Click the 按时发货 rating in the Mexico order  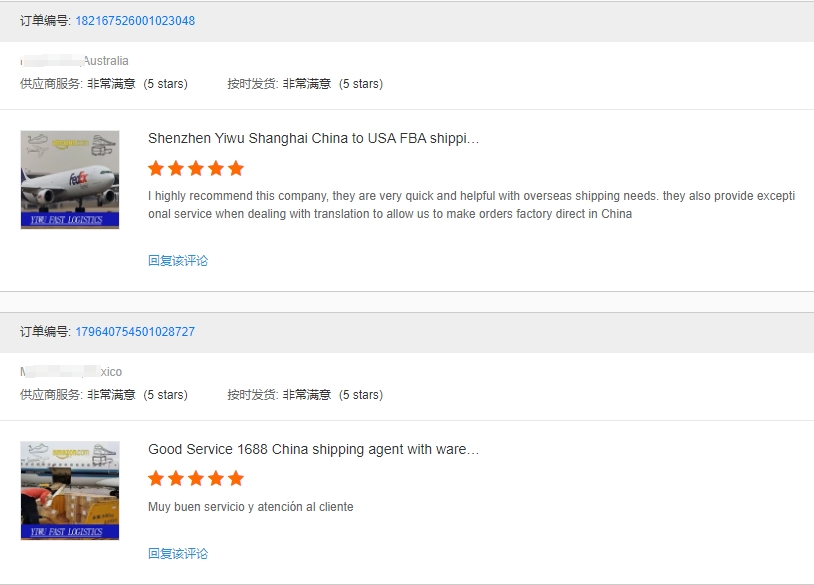[305, 395]
